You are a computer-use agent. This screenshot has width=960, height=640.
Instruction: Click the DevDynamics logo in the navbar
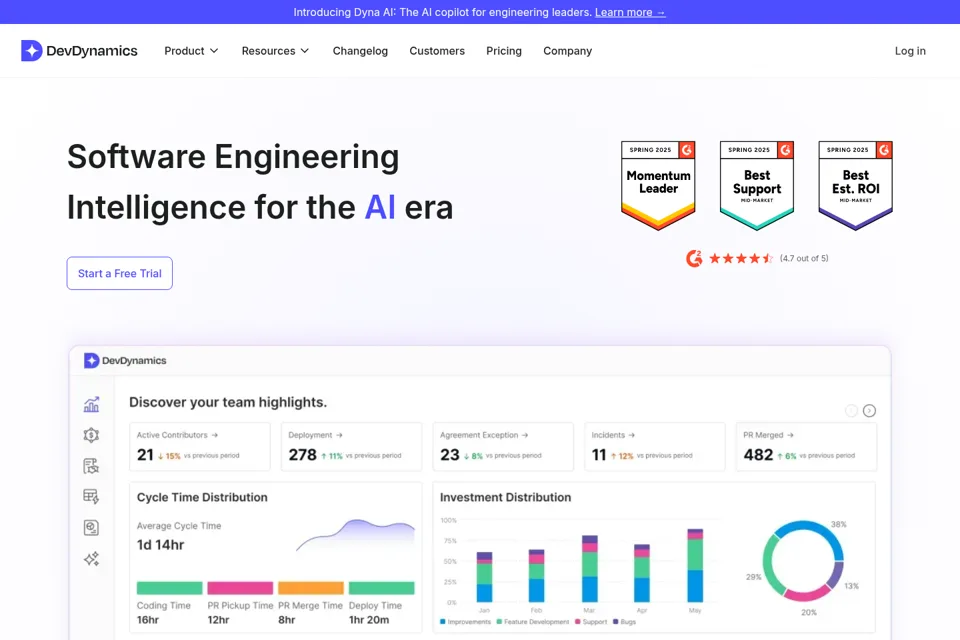(x=79, y=51)
